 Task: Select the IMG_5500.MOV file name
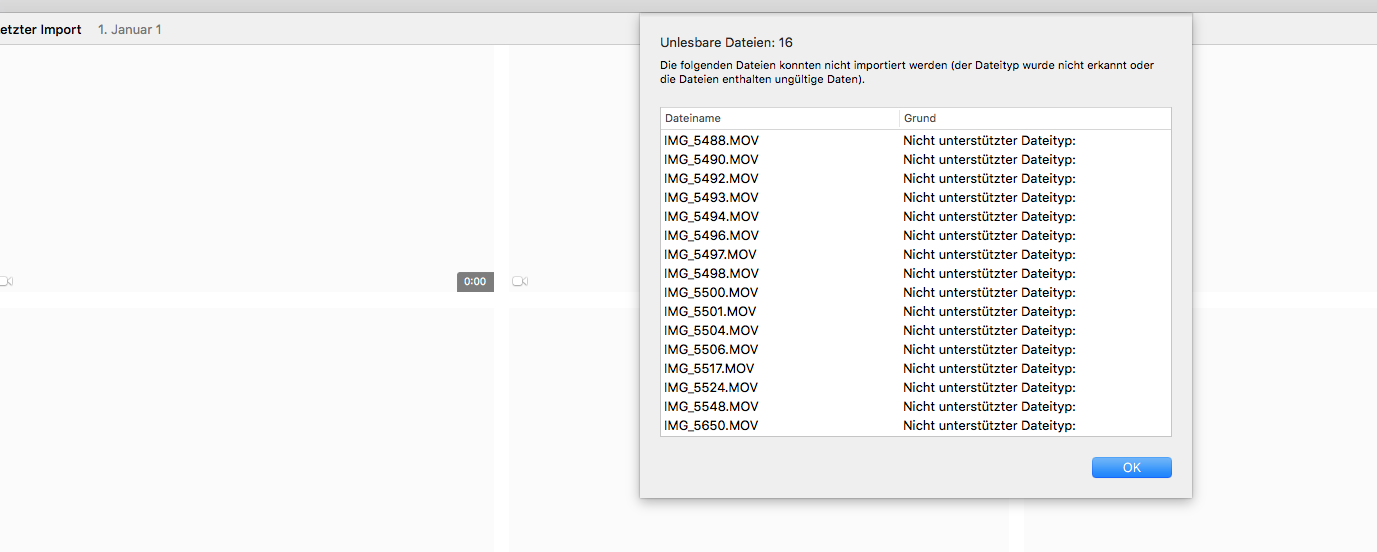(x=711, y=292)
